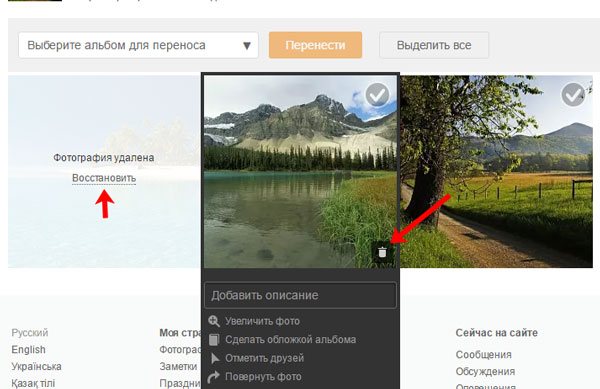
Task: Open the Сообщения footer link
Action: point(484,355)
